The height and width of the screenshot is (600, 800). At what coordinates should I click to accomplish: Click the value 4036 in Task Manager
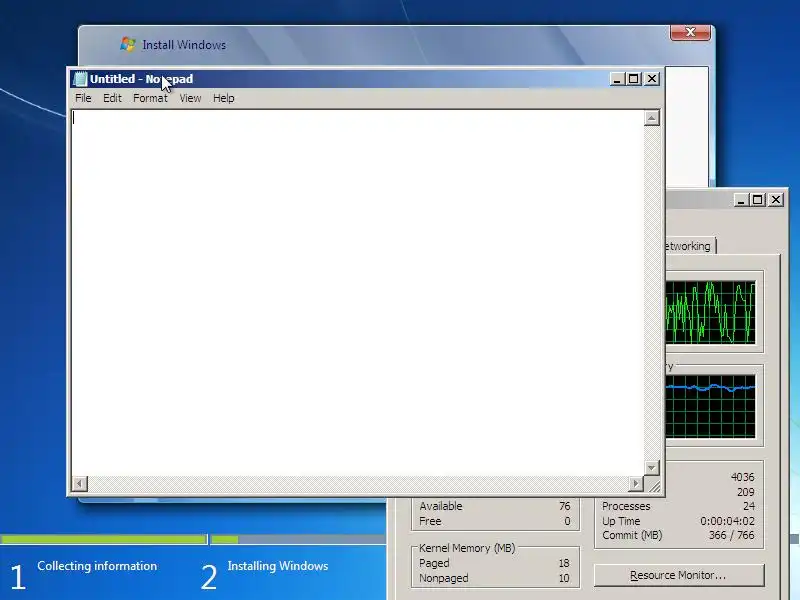tap(742, 477)
